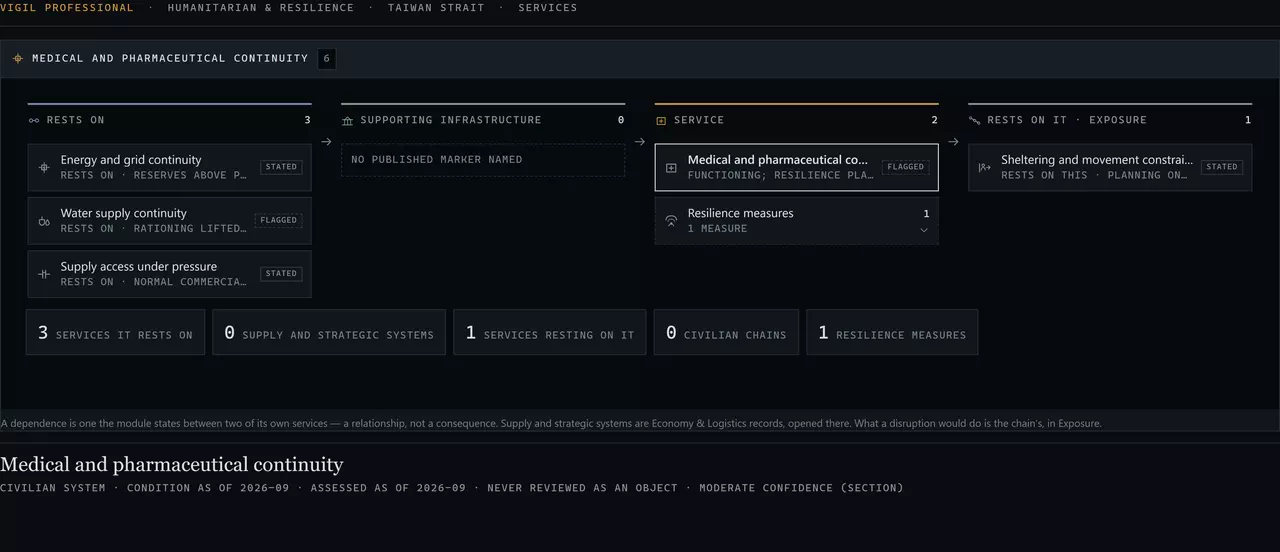Click the Resilience measures signal icon
This screenshot has height=552, width=1280.
click(671, 220)
